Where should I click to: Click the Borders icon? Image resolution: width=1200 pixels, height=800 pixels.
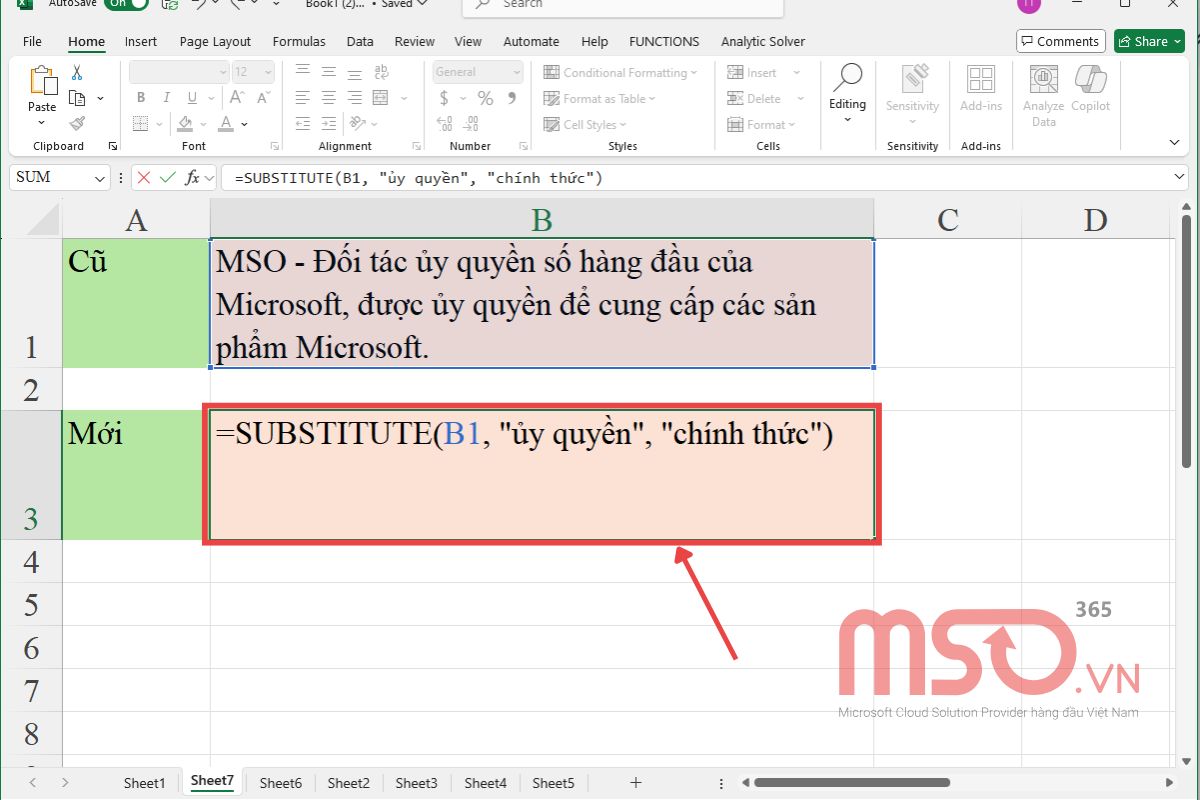[x=140, y=124]
